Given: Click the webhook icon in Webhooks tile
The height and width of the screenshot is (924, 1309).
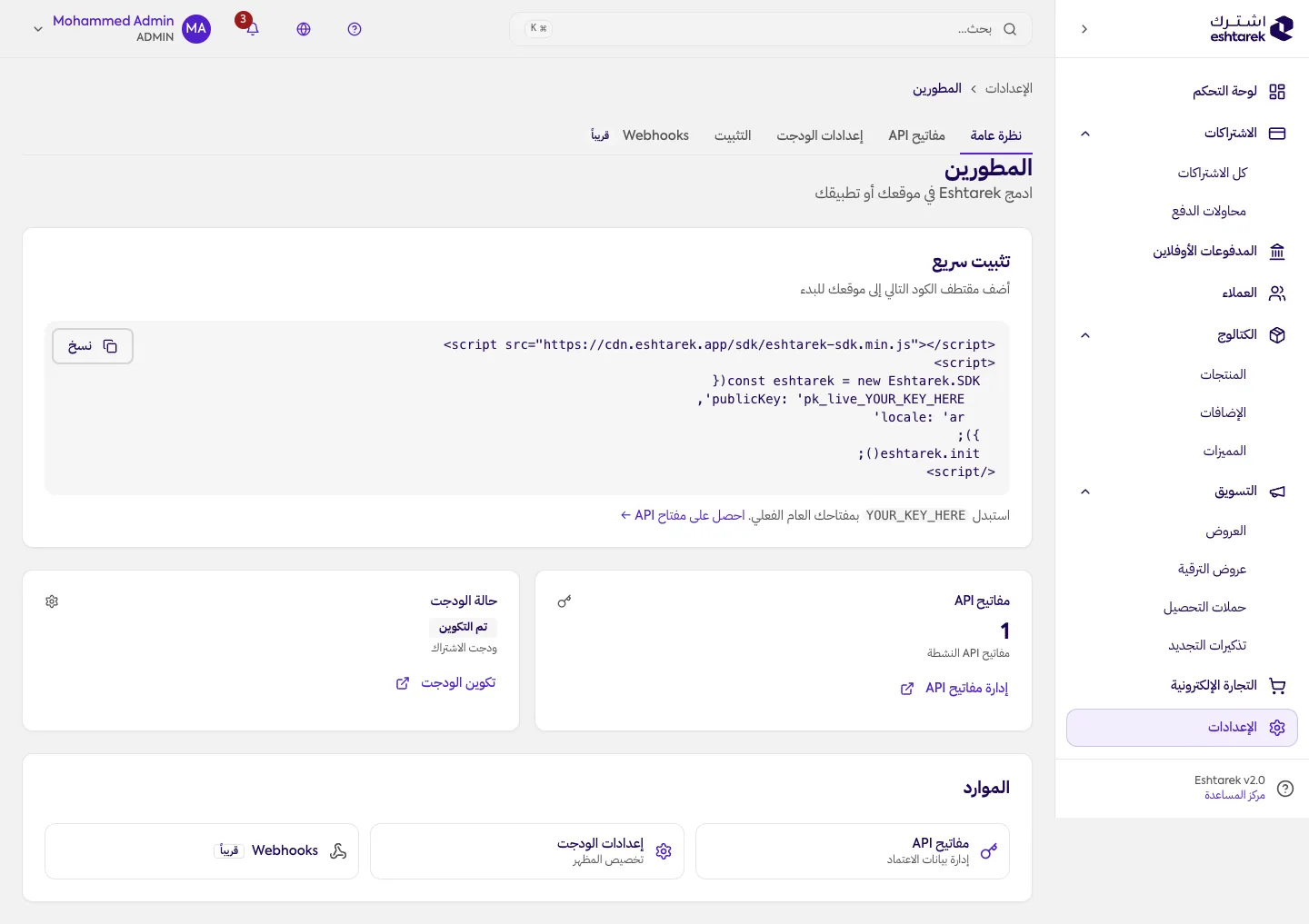Looking at the screenshot, I should [x=338, y=851].
